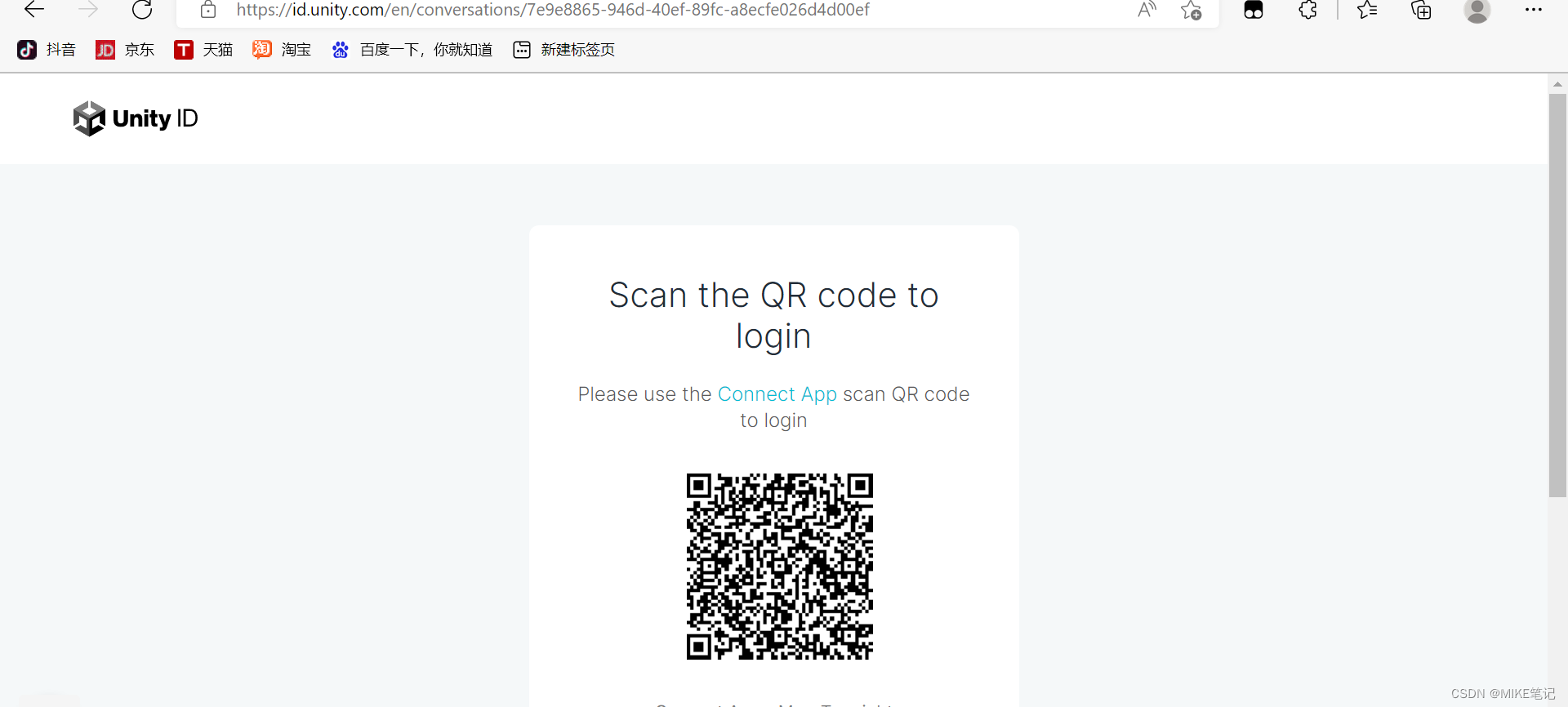Viewport: 1568px width, 707px height.
Task: Click the Unity ID logo
Action: click(136, 118)
